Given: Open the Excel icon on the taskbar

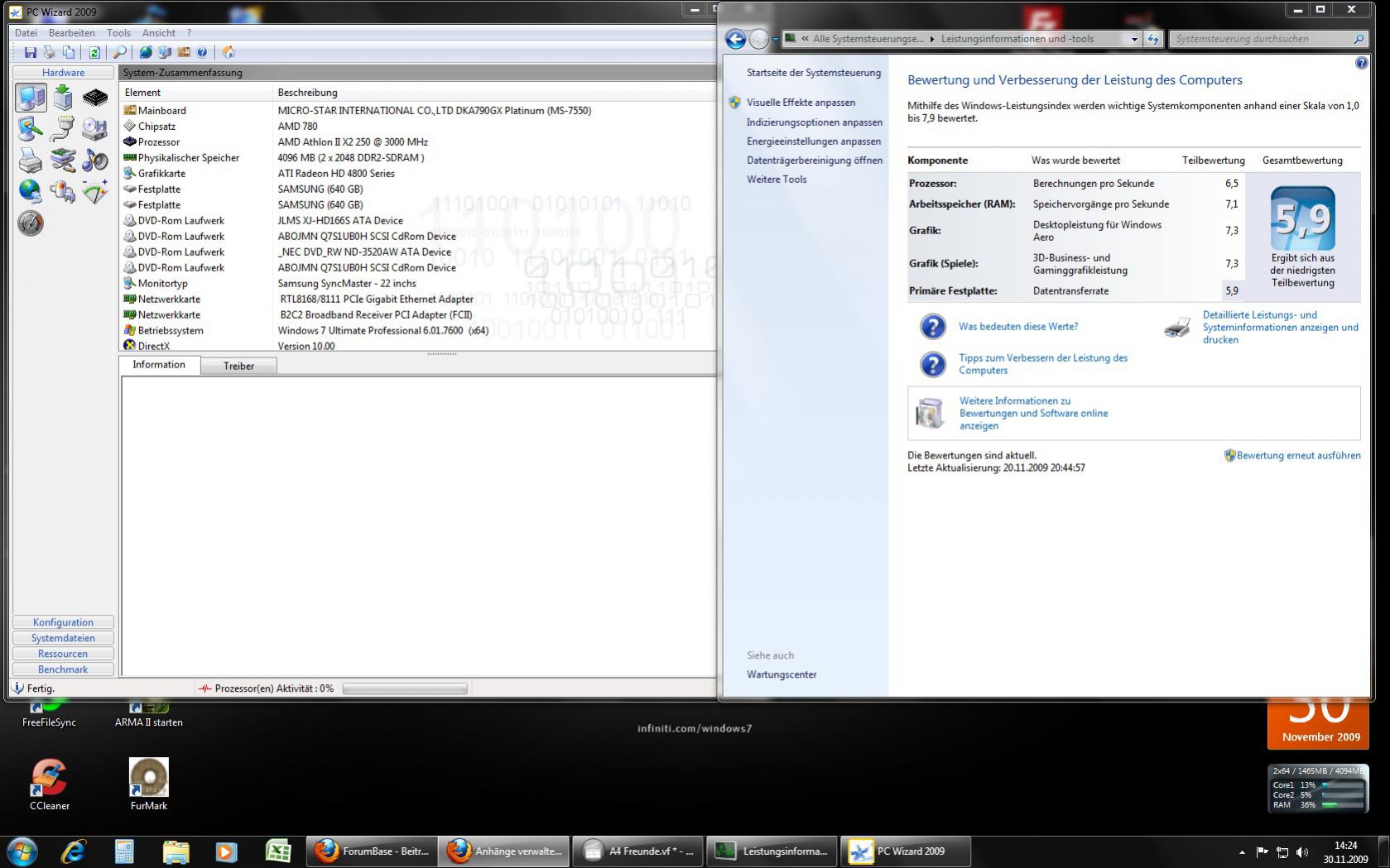Looking at the screenshot, I should click(x=277, y=851).
